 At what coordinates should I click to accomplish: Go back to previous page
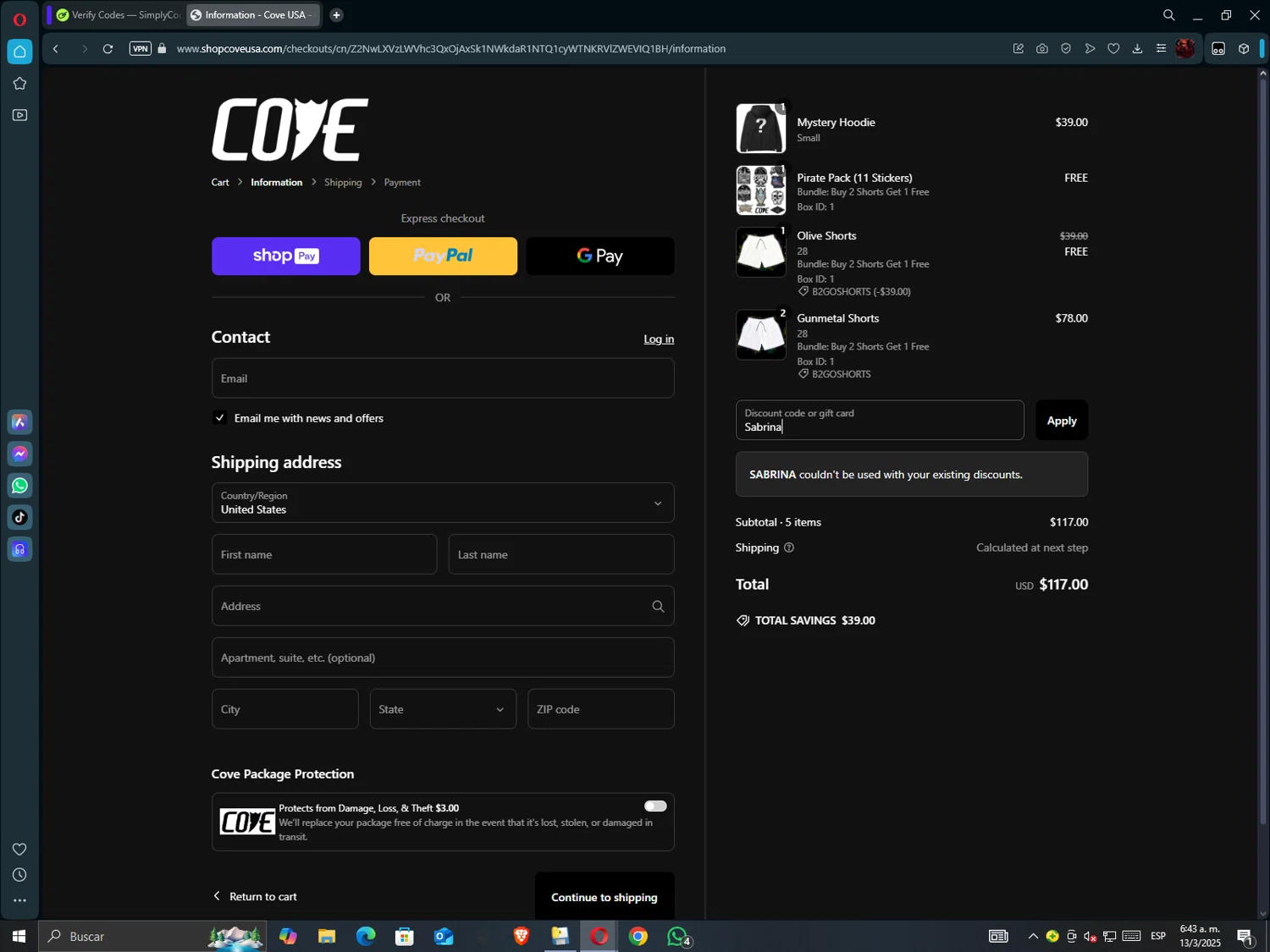[x=56, y=49]
